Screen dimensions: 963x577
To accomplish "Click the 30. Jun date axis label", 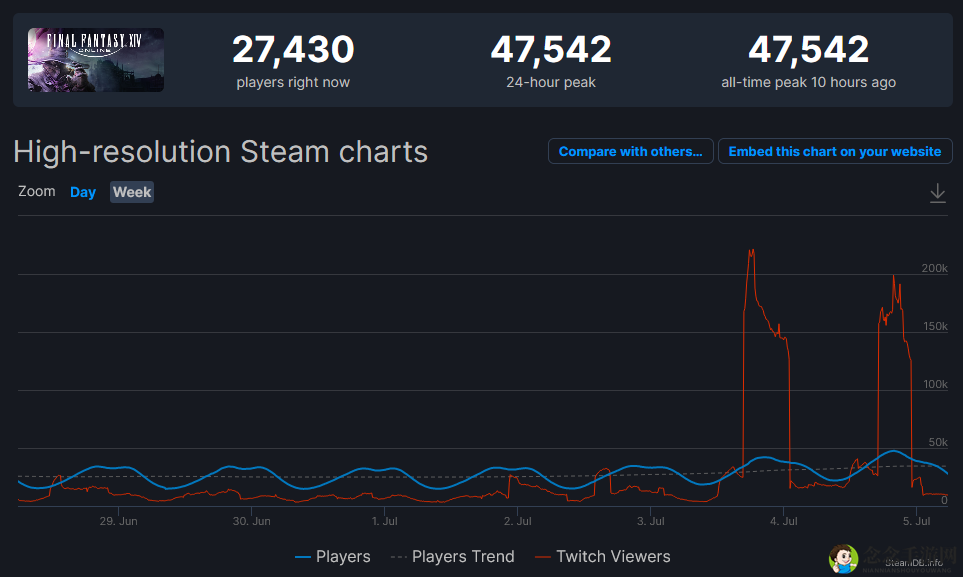I will click(x=251, y=521).
